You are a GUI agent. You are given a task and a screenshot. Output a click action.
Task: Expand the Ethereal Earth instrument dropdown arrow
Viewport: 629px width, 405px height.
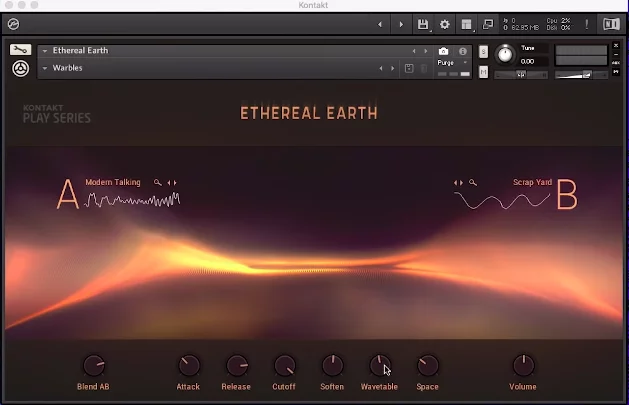click(45, 51)
